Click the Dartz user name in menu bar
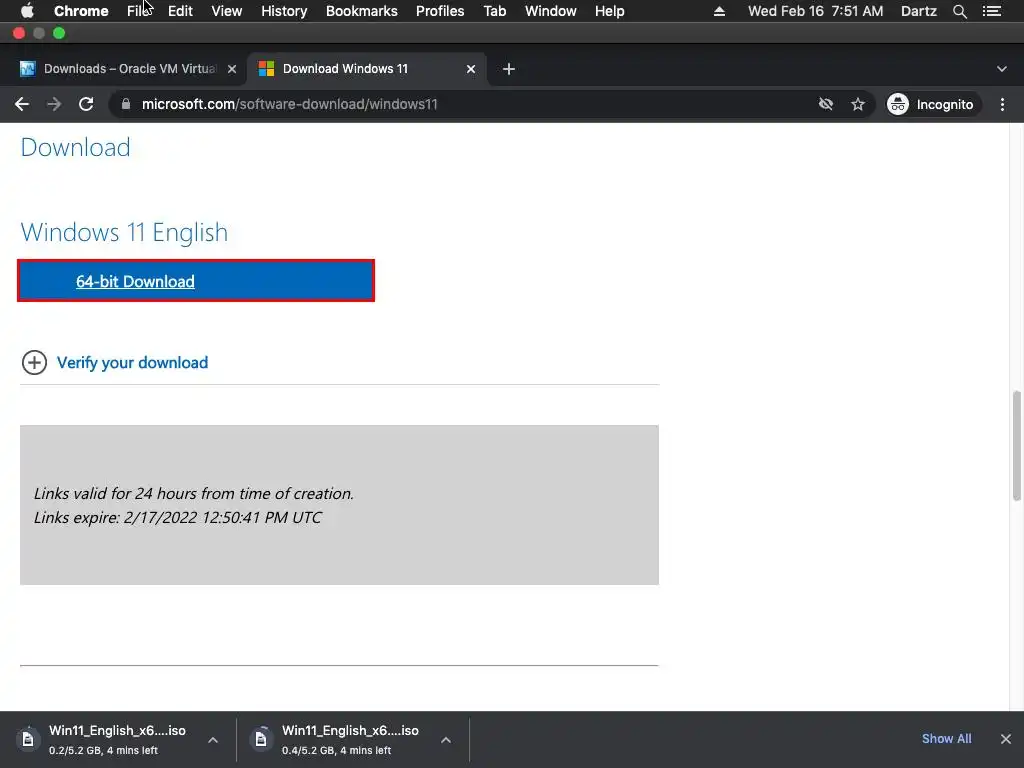This screenshot has width=1024, height=768. click(x=919, y=11)
